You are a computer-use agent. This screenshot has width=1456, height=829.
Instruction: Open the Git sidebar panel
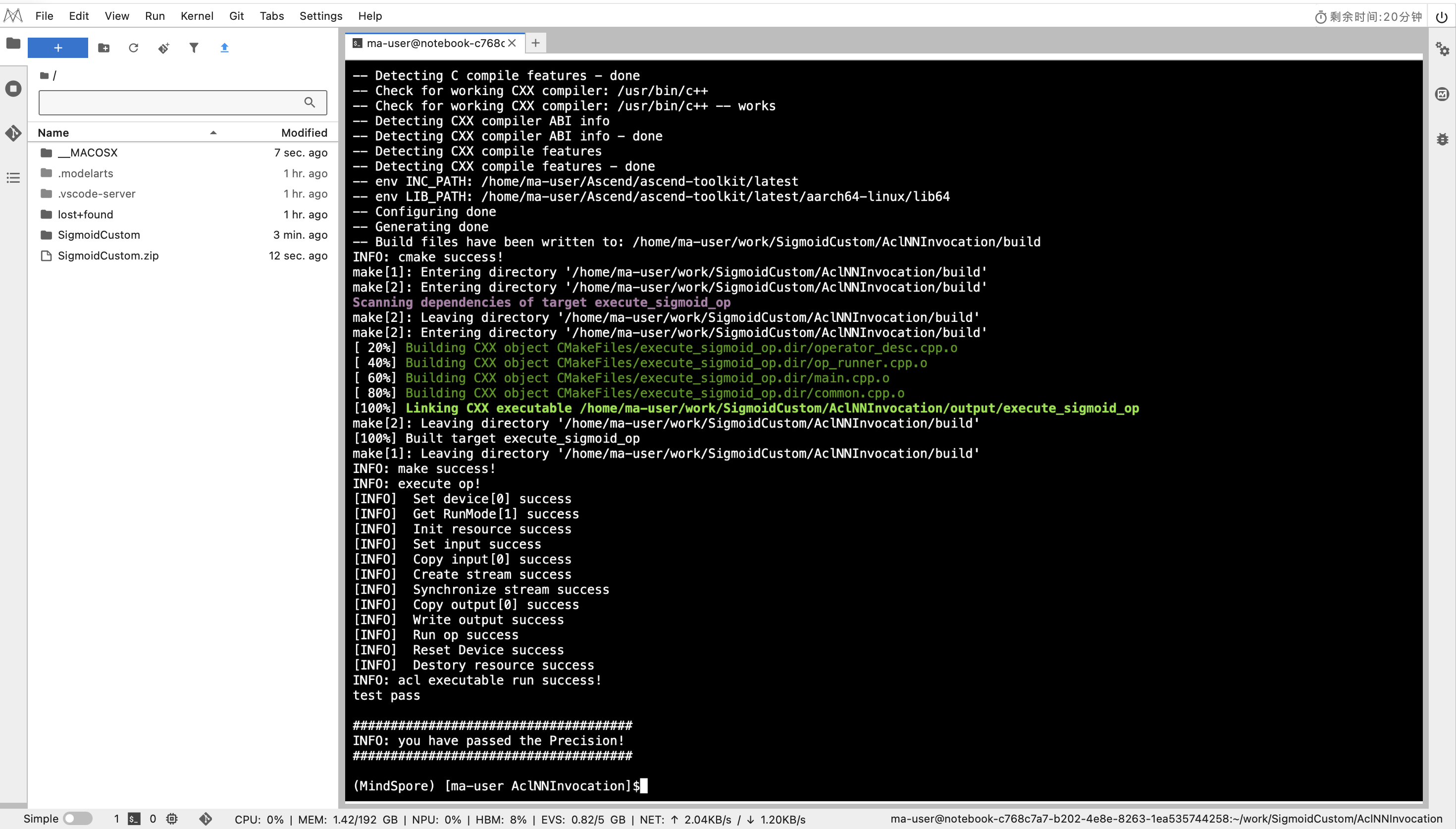13,133
